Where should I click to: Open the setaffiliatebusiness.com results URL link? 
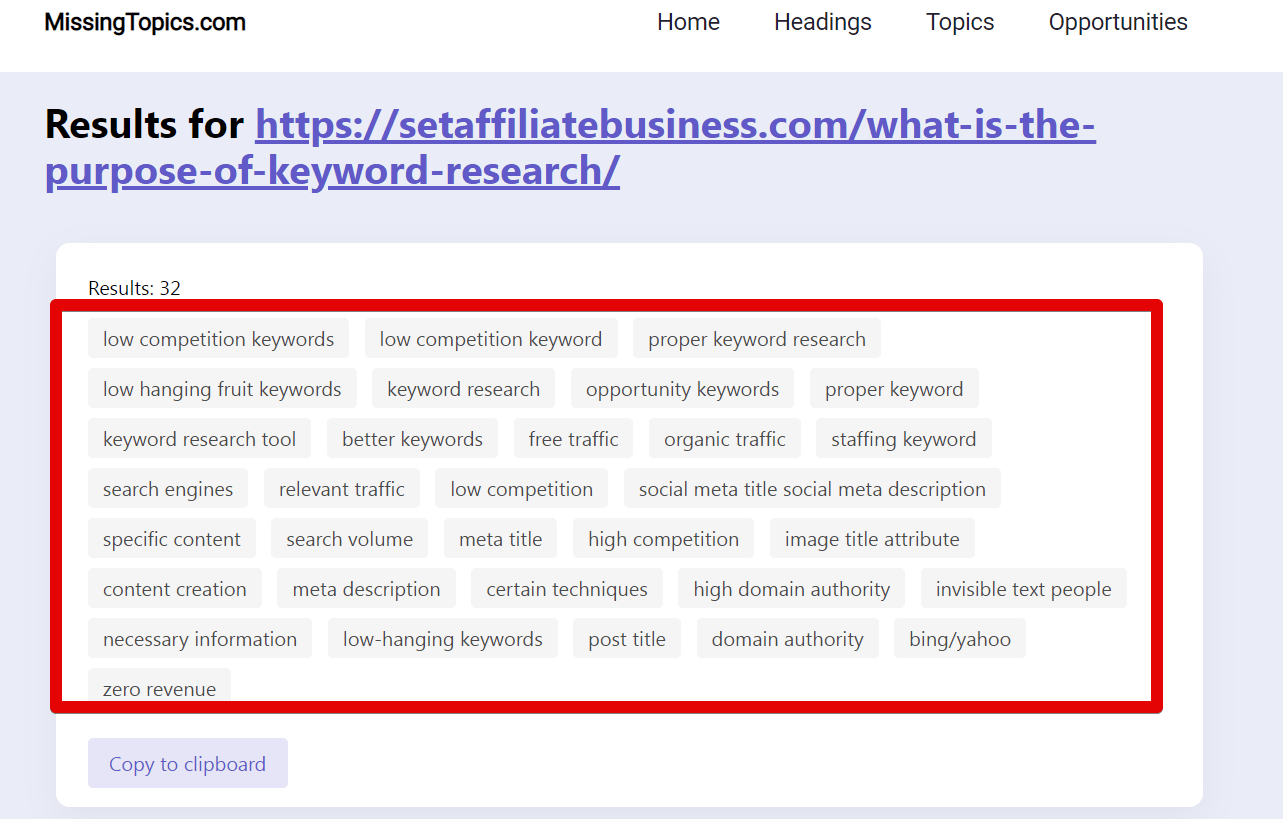[x=570, y=148]
